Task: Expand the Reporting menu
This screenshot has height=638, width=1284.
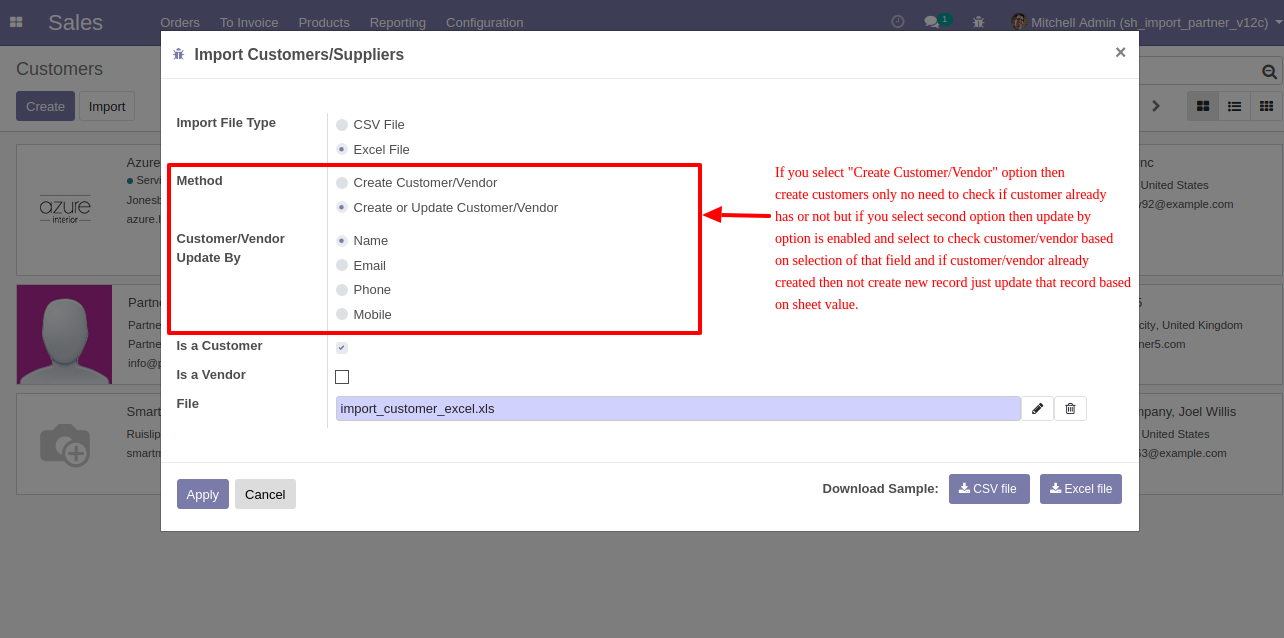Action: click(x=398, y=22)
